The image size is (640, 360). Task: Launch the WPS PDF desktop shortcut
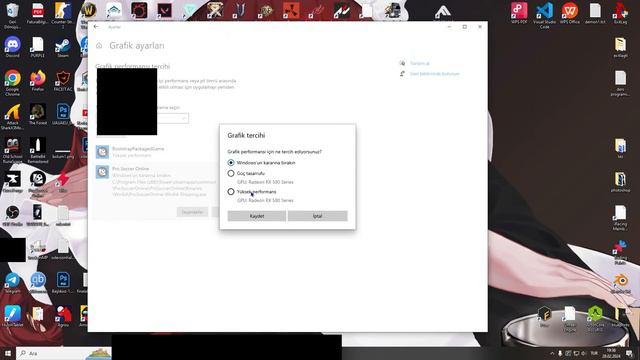[x=519, y=13]
